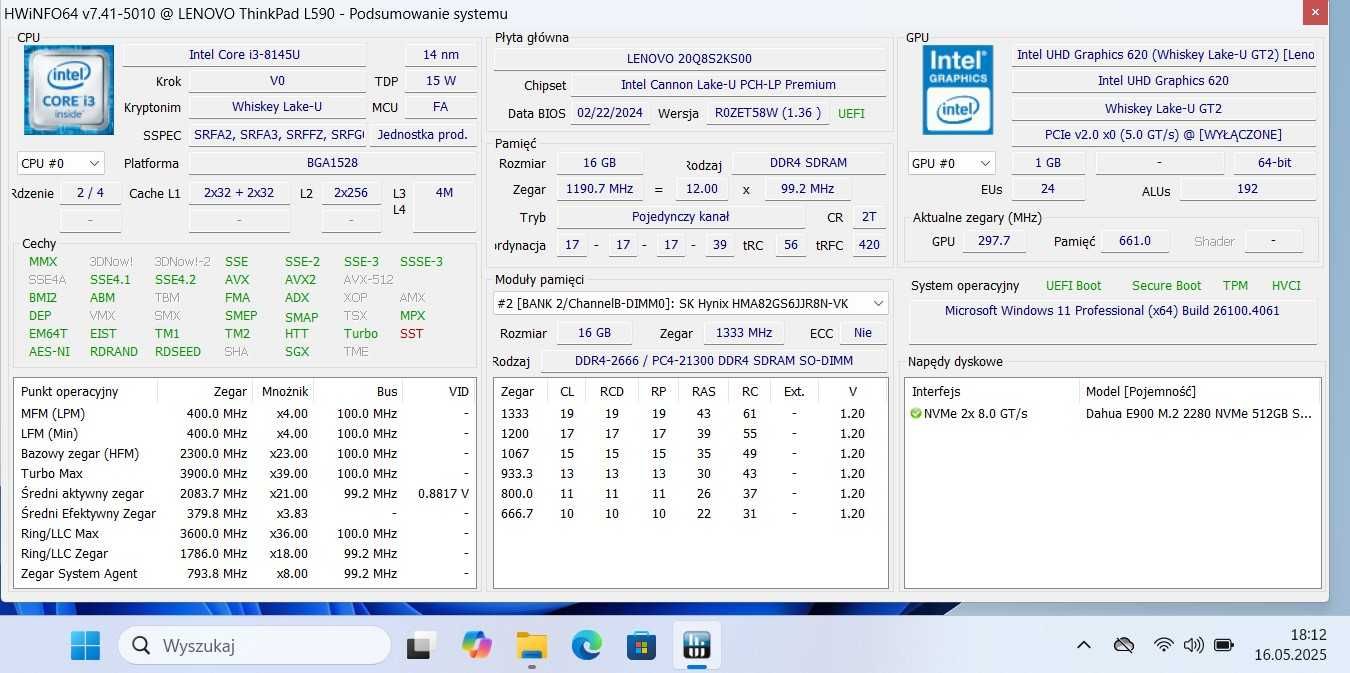Select the Zegar System Agent row

point(245,574)
